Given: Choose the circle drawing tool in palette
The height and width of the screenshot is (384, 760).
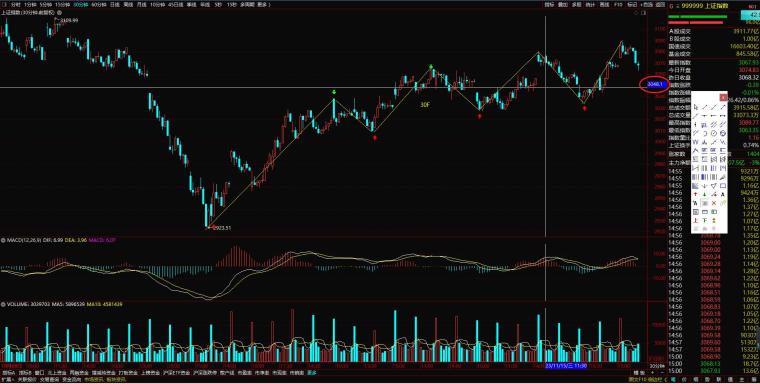Looking at the screenshot, I should click(713, 133).
